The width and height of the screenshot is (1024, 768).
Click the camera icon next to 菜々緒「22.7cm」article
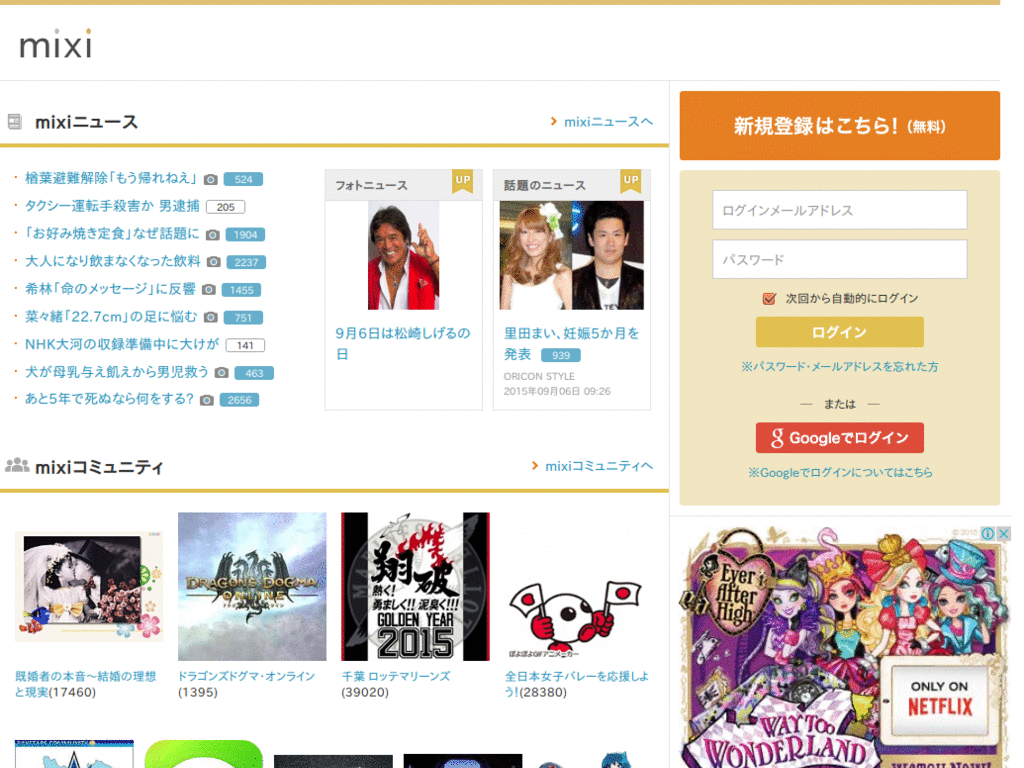210,318
